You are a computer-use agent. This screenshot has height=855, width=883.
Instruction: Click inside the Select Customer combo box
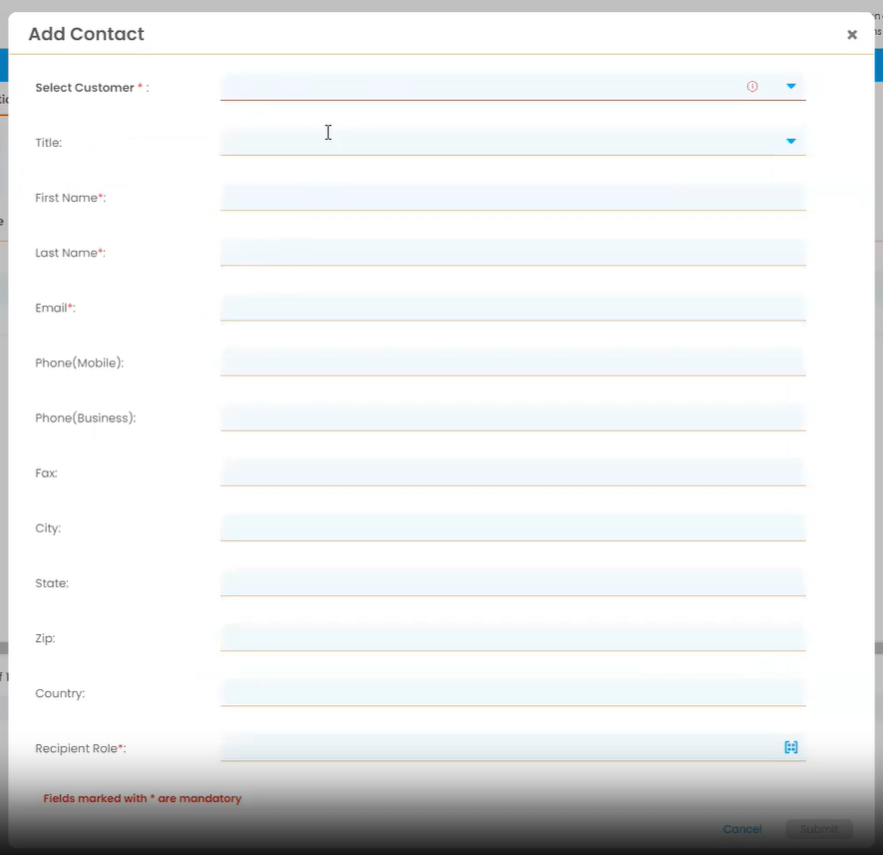tap(480, 87)
